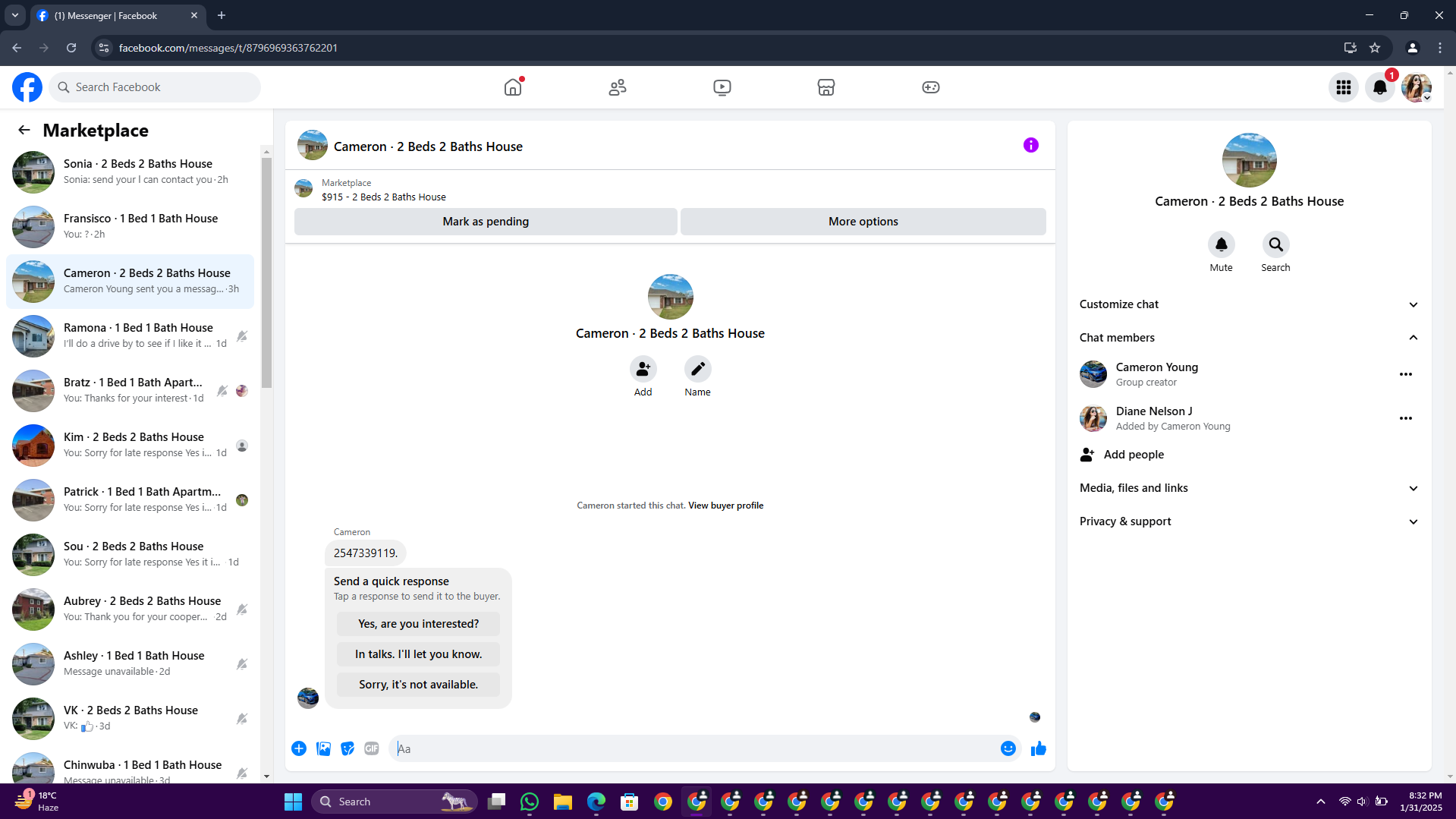Open Bratz 1 Bed 1 Bath Apartment chat
Image resolution: width=1456 pixels, height=819 pixels.
coord(131,390)
